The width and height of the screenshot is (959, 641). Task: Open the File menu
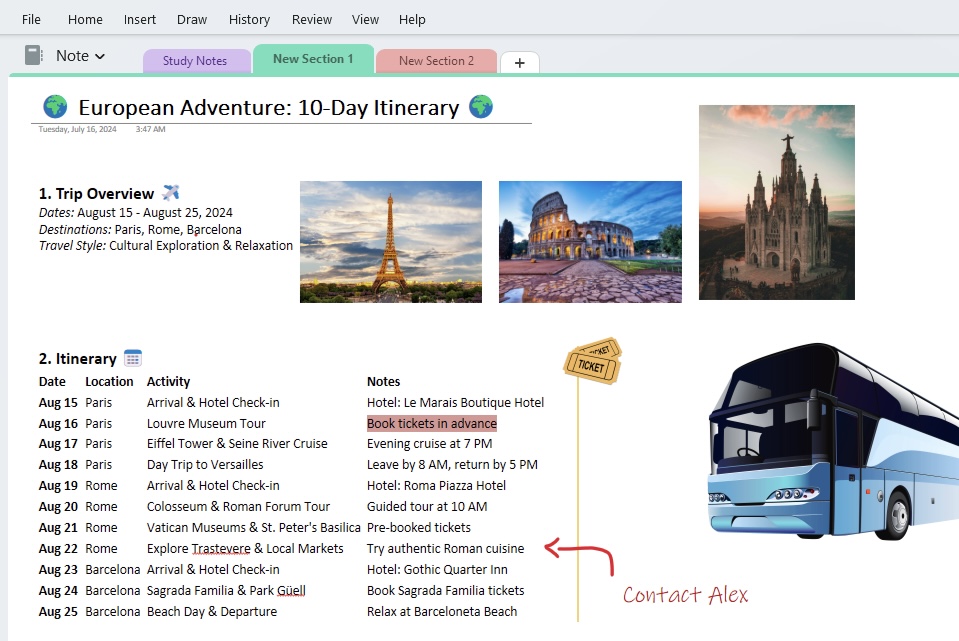[31, 20]
